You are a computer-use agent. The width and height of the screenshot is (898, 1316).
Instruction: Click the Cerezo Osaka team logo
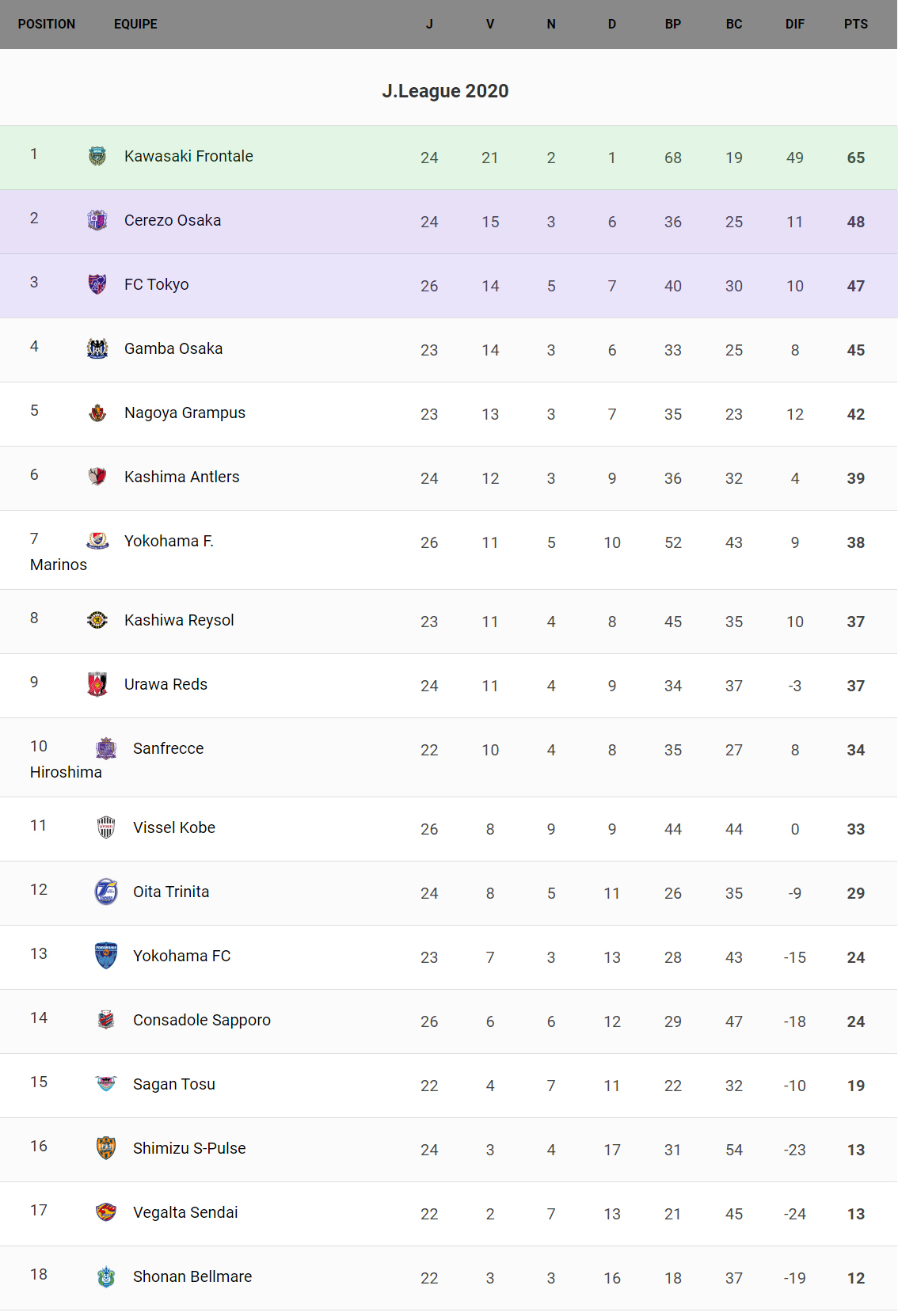(97, 220)
